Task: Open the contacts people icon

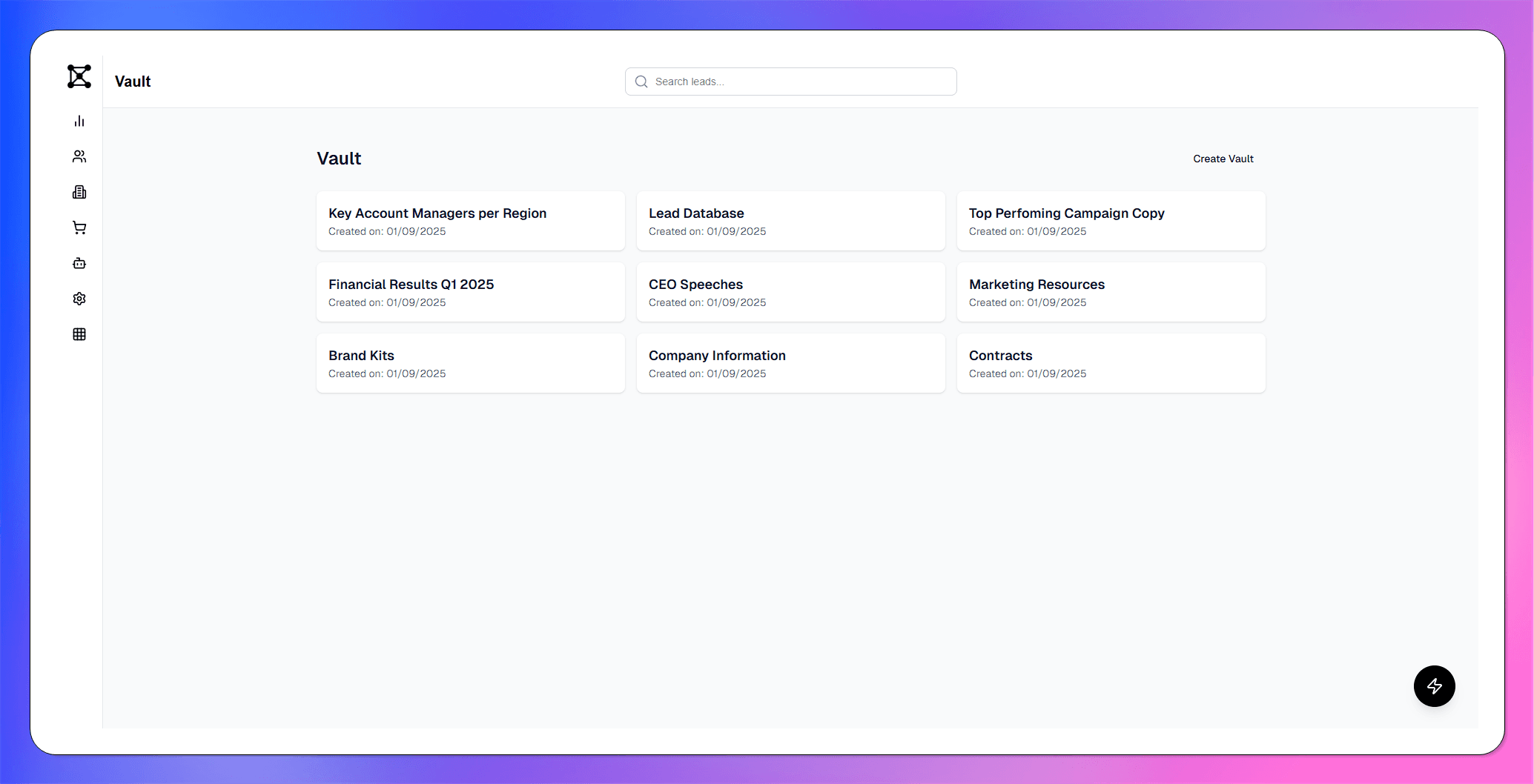Action: point(79,156)
